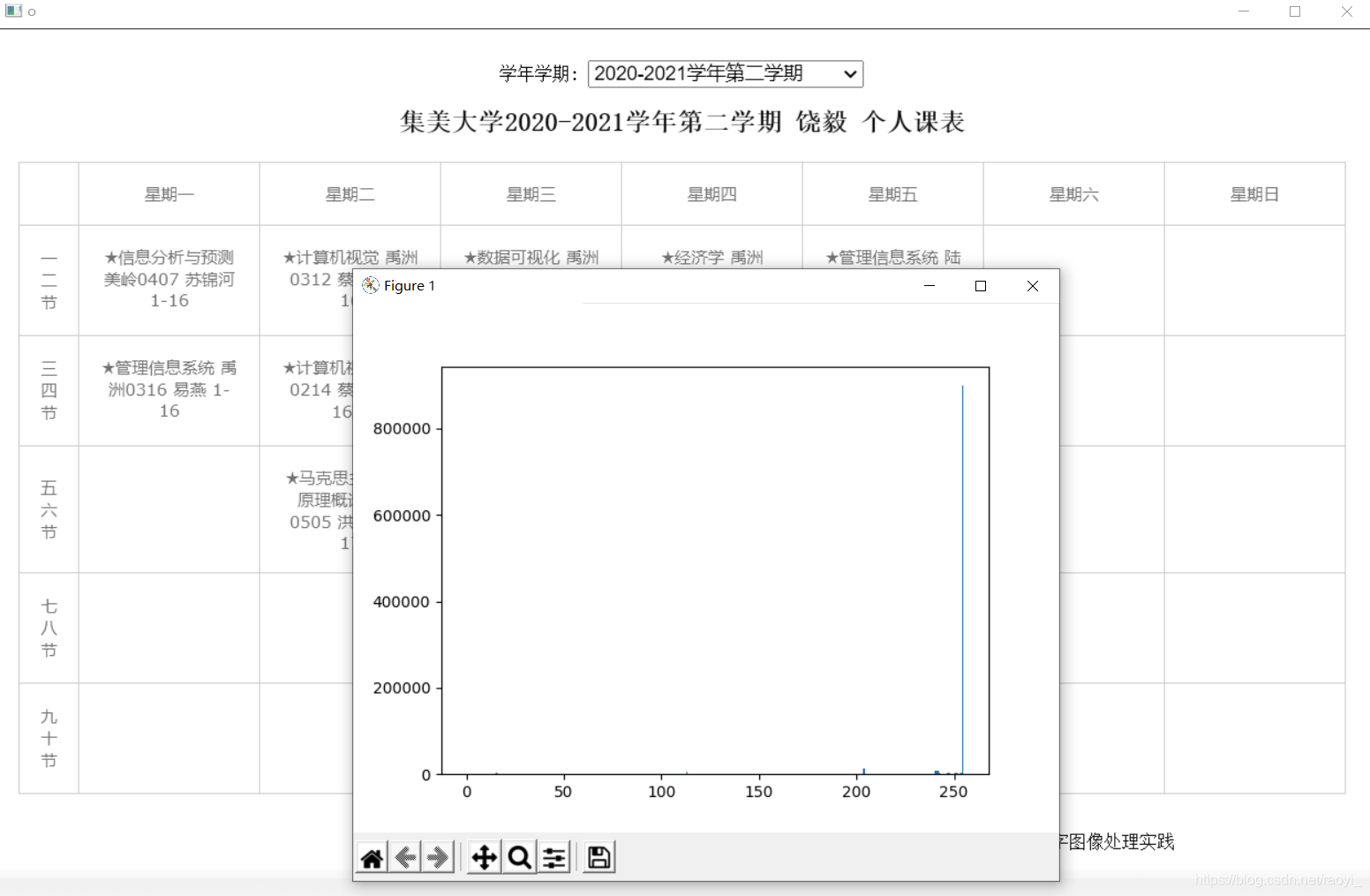This screenshot has height=896, width=1370.
Task: Click the 400000 y-axis tick label
Action: pos(402,602)
